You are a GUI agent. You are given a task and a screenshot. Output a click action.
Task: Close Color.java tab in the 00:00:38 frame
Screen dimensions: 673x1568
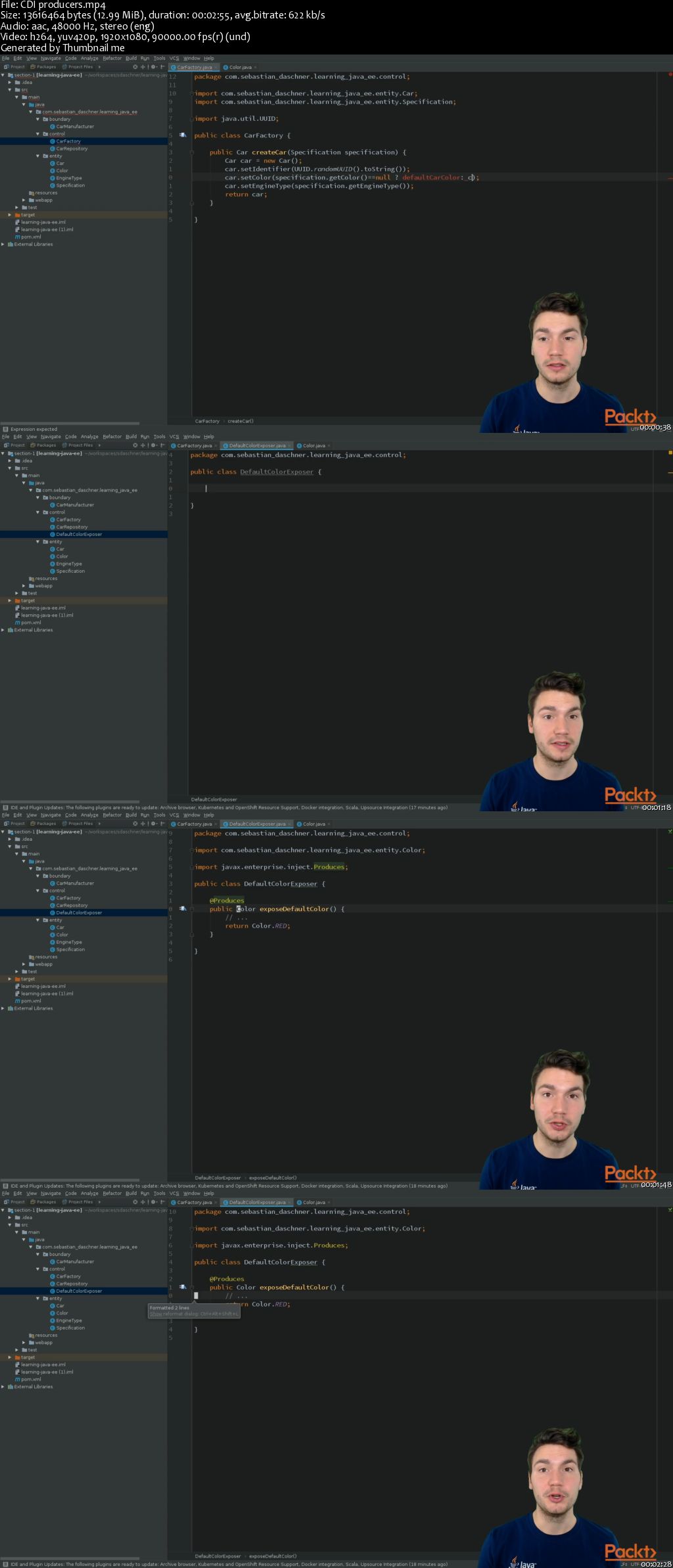click(x=255, y=67)
